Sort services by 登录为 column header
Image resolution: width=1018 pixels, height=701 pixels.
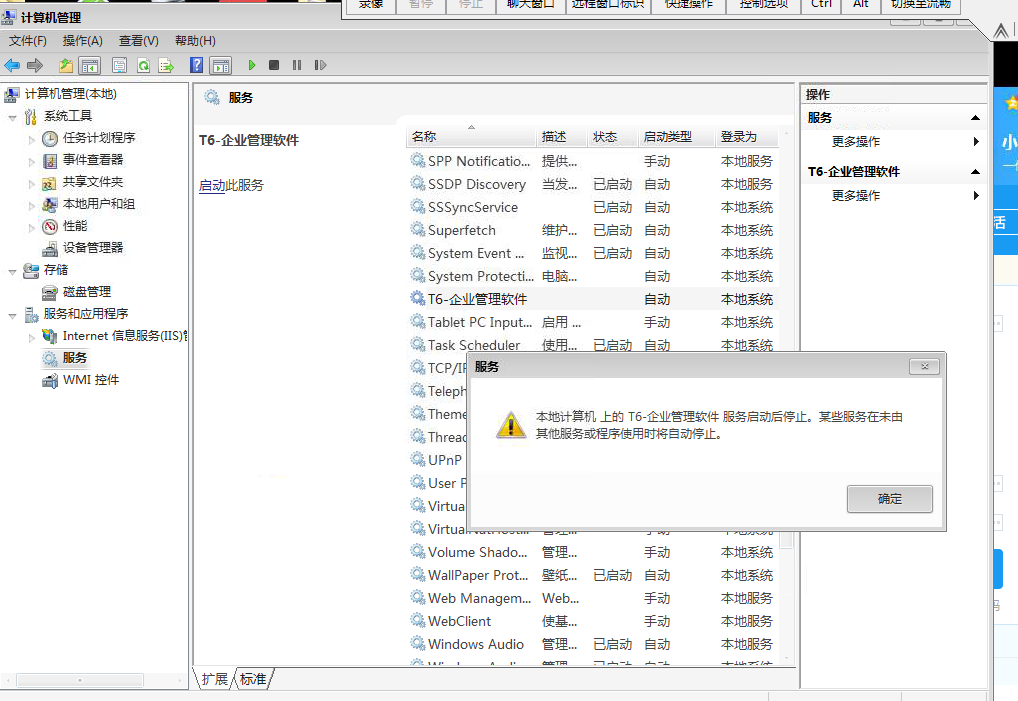pyautogui.click(x=746, y=136)
